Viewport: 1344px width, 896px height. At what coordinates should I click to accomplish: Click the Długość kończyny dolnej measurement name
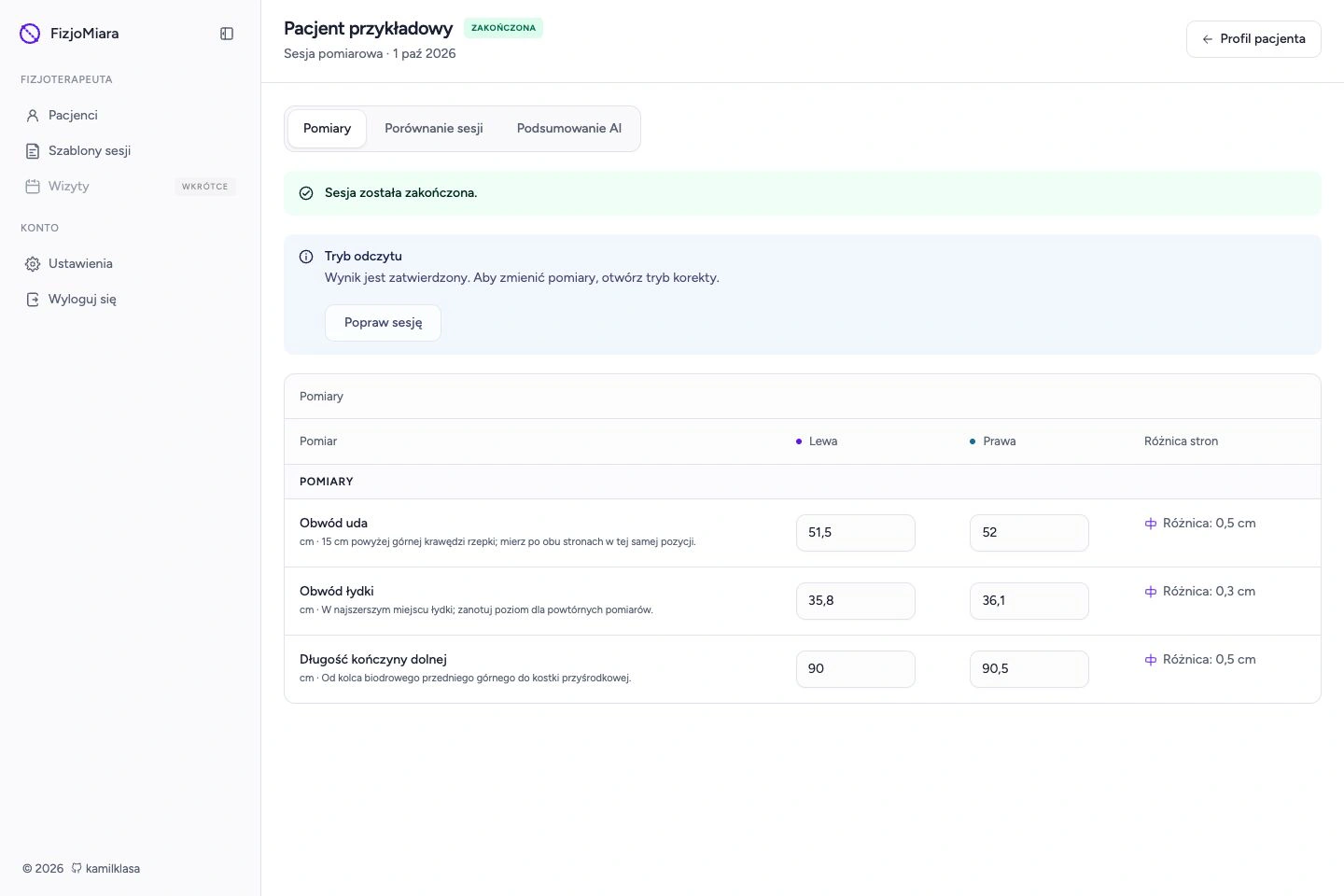[x=373, y=660]
